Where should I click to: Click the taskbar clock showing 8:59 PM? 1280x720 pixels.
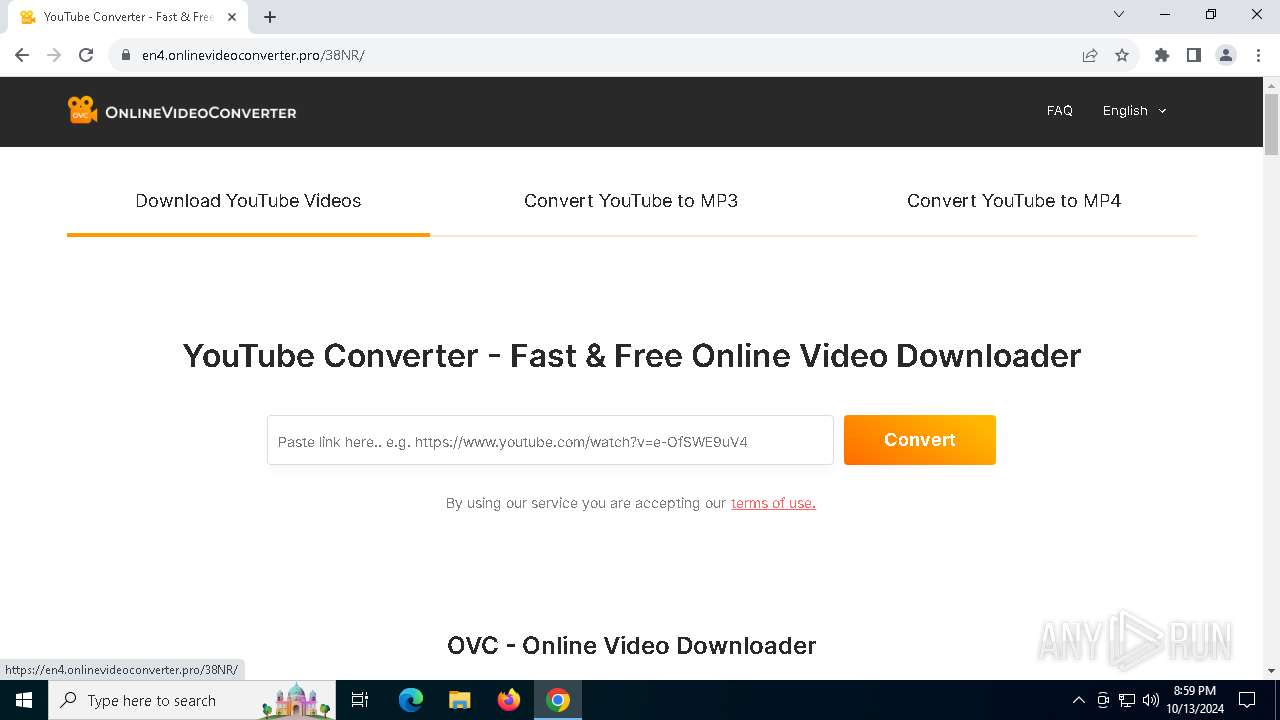(x=1194, y=700)
